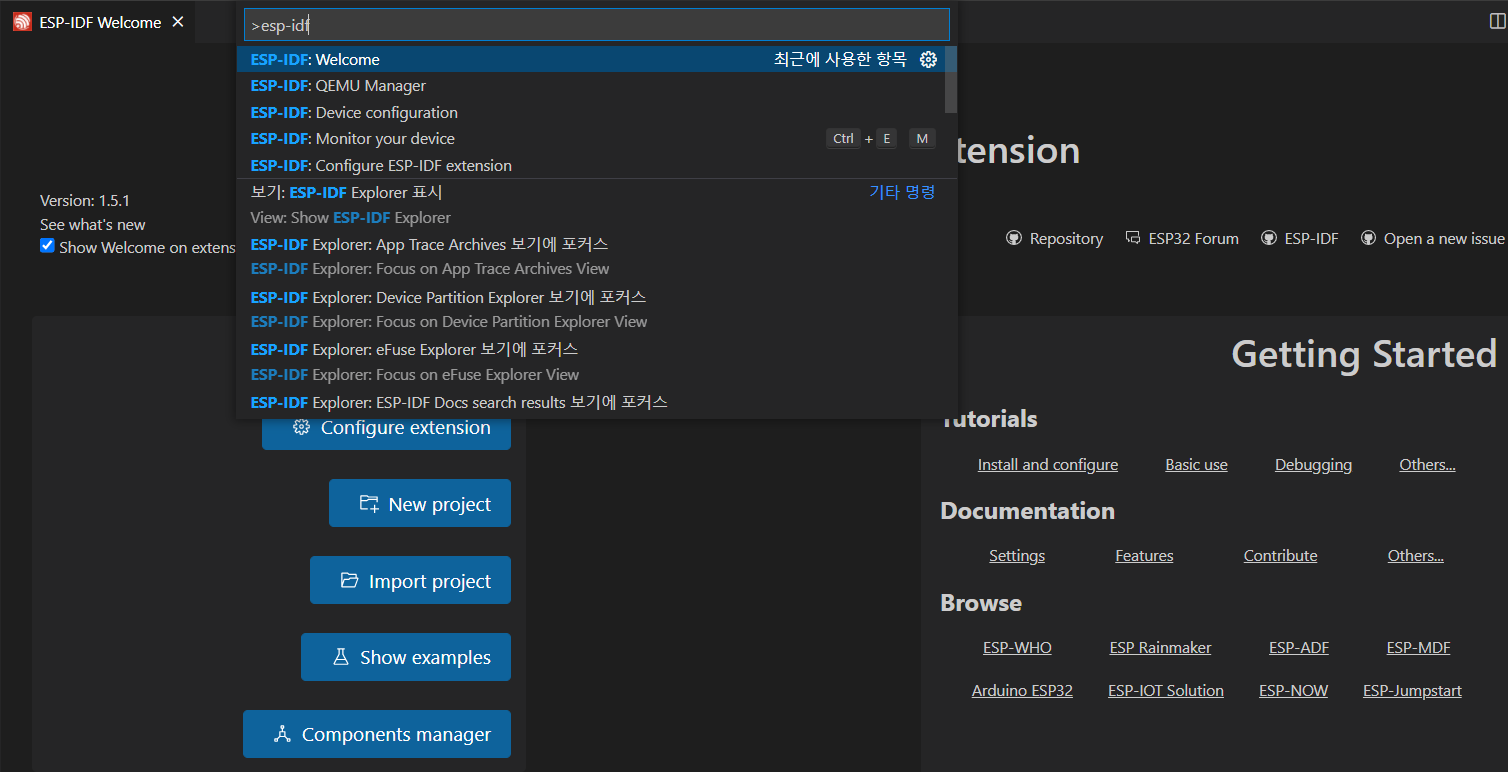The width and height of the screenshot is (1508, 772).
Task: Open the ESP-NOW link
Action: pos(1293,691)
